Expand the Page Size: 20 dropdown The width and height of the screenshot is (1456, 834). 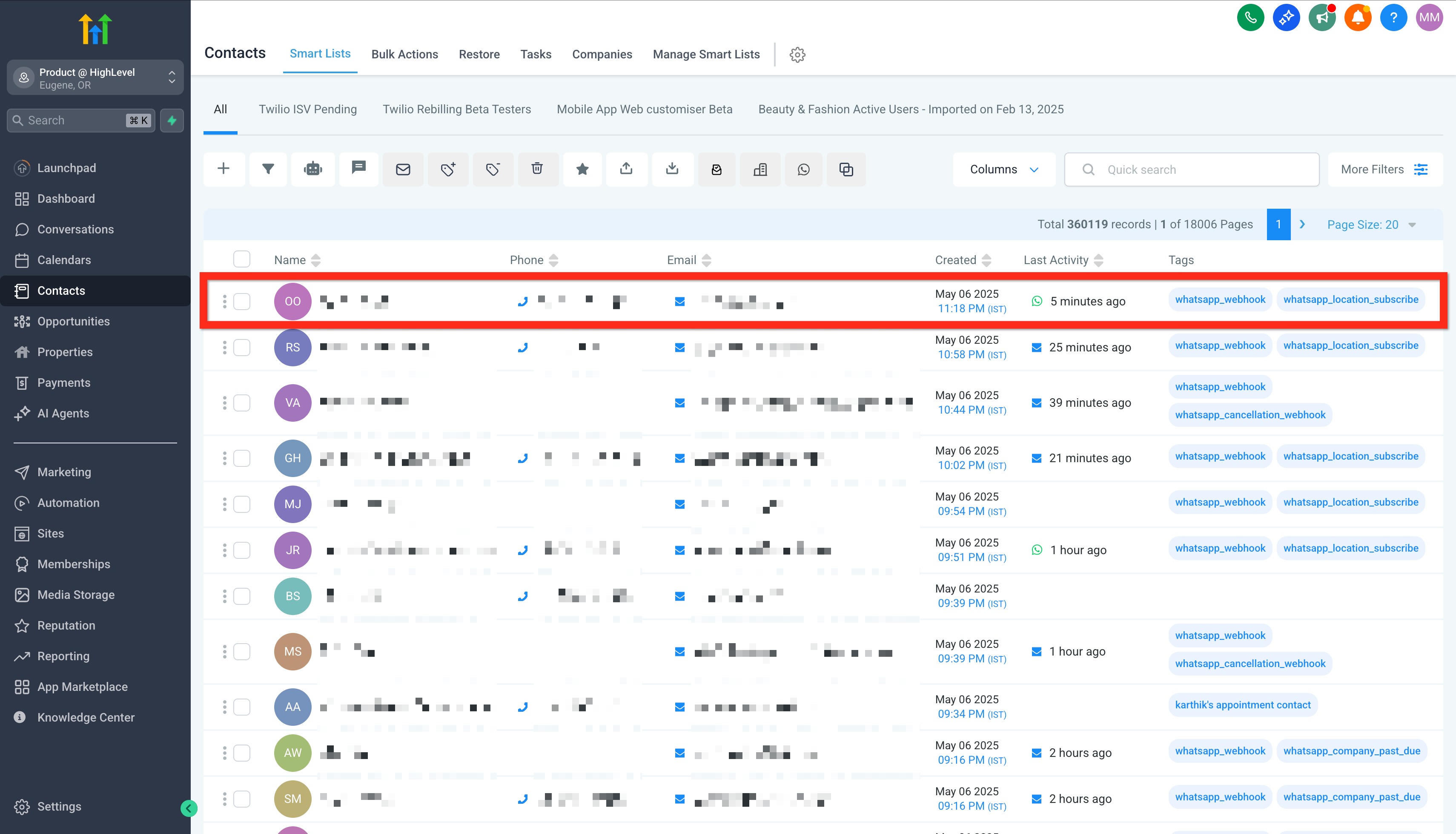(x=1371, y=224)
